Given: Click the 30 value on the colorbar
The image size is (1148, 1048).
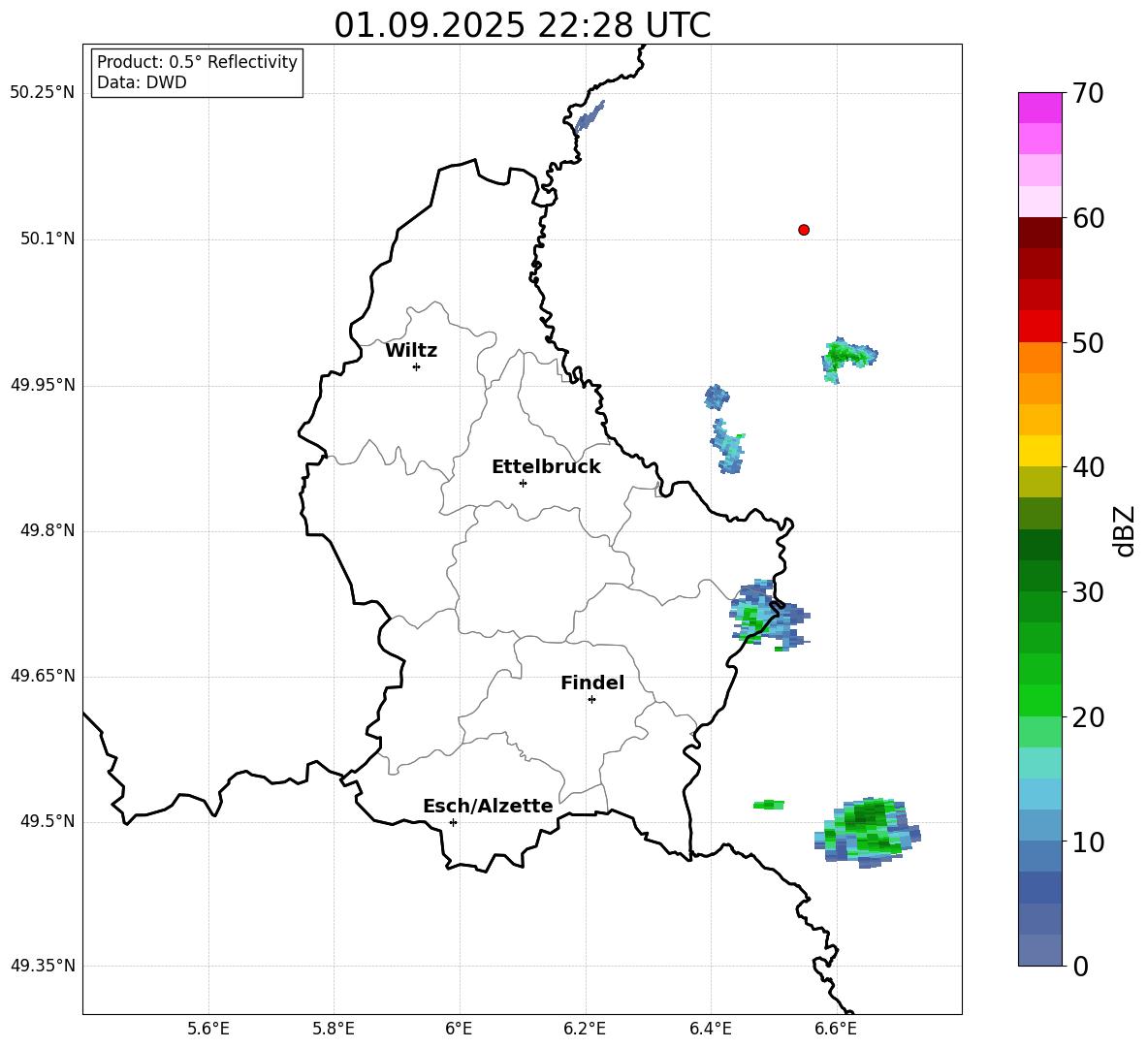Looking at the screenshot, I should tap(1088, 592).
